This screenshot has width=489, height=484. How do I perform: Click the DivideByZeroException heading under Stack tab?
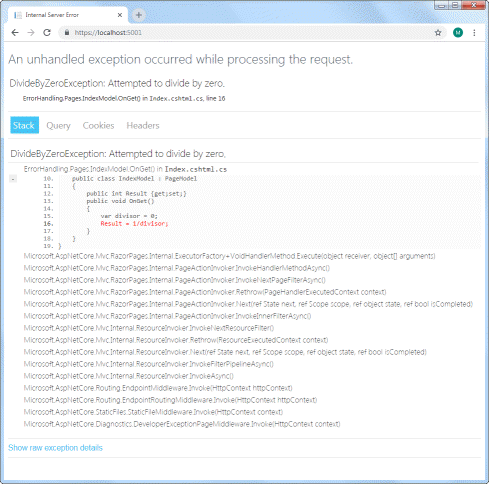(118, 154)
